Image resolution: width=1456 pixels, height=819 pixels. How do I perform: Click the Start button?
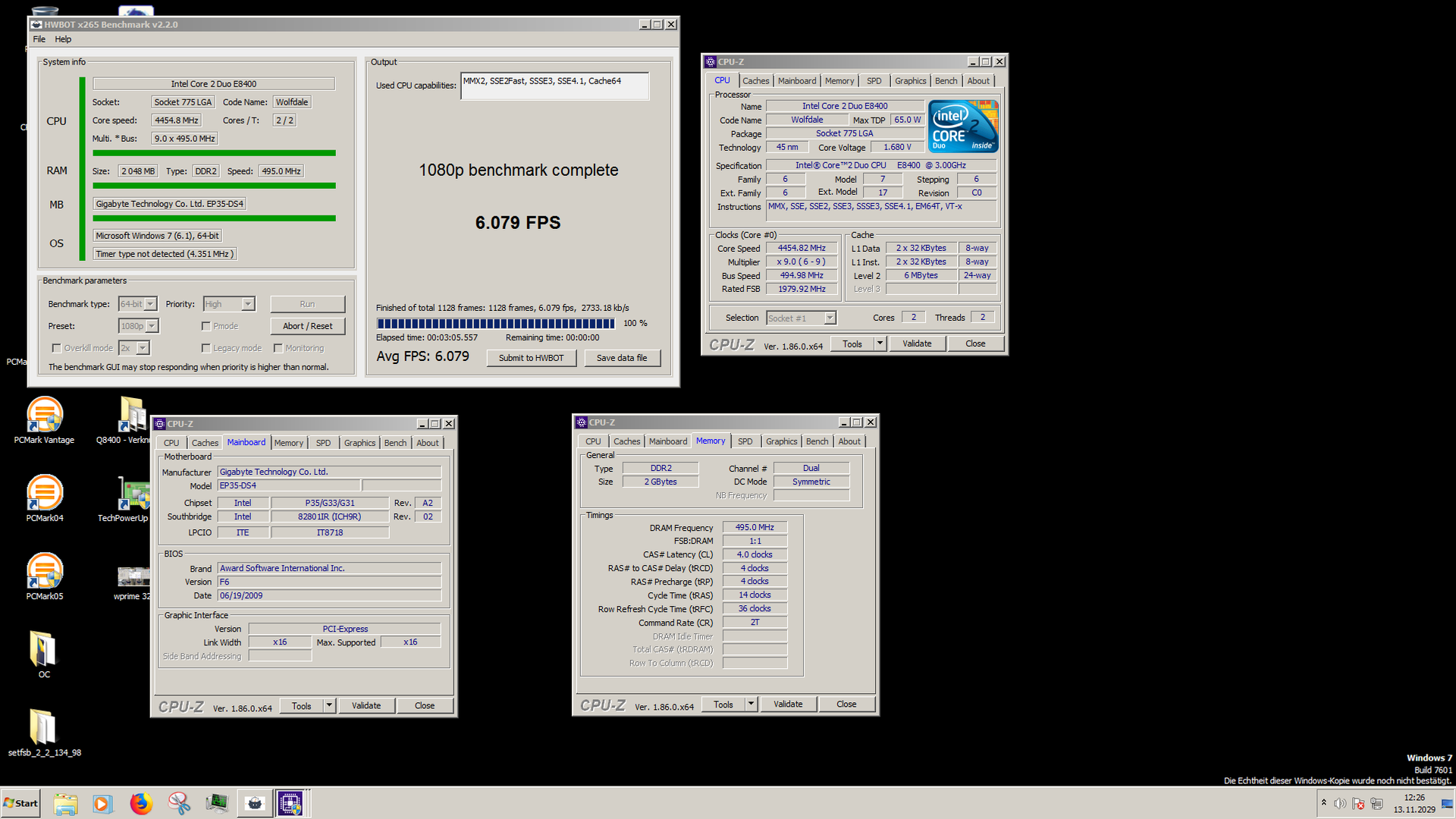[x=20, y=803]
